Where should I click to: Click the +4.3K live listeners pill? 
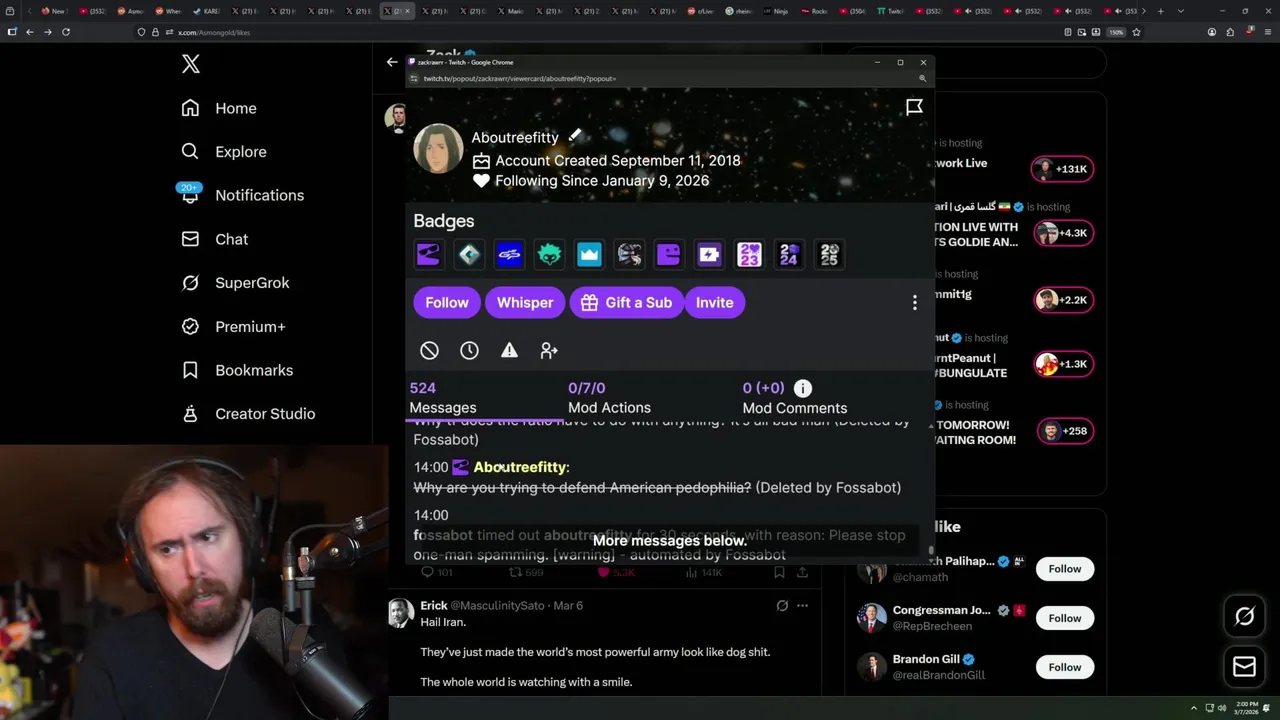pyautogui.click(x=1062, y=233)
